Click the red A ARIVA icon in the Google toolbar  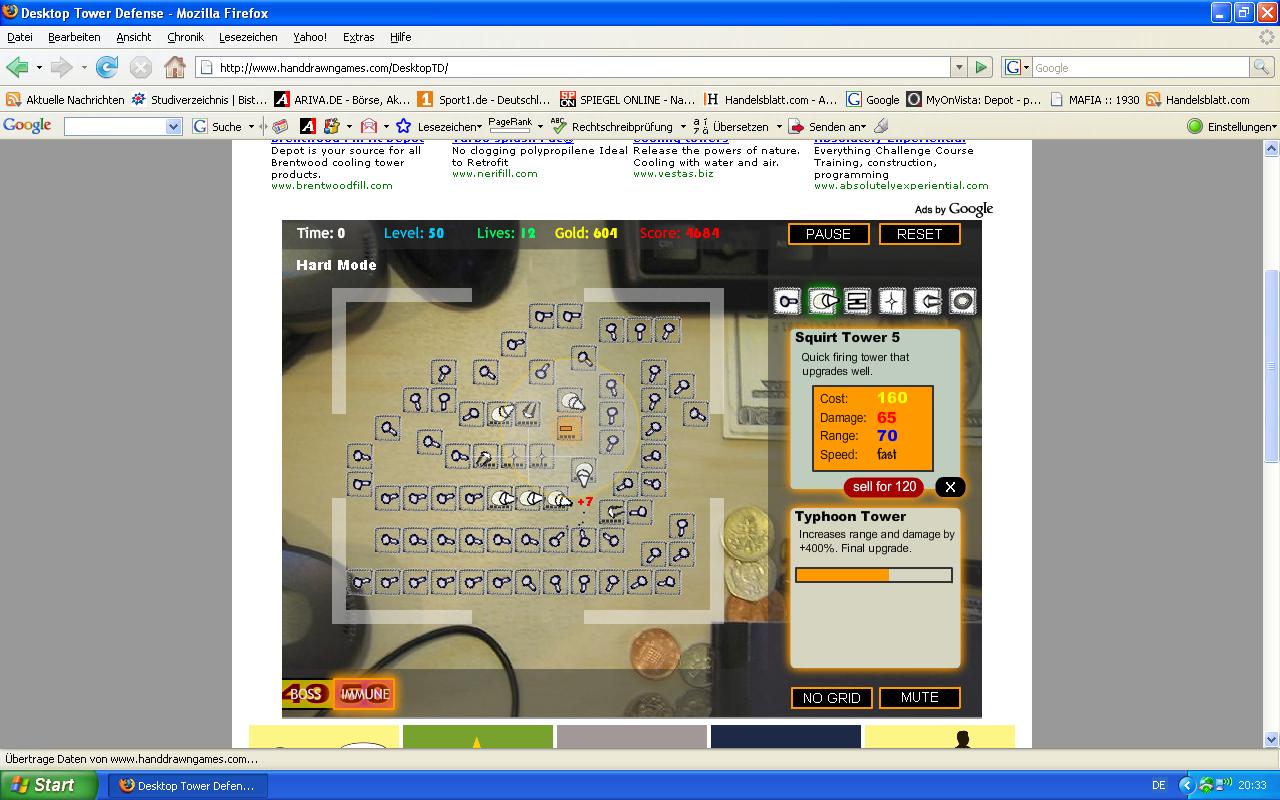(308, 126)
